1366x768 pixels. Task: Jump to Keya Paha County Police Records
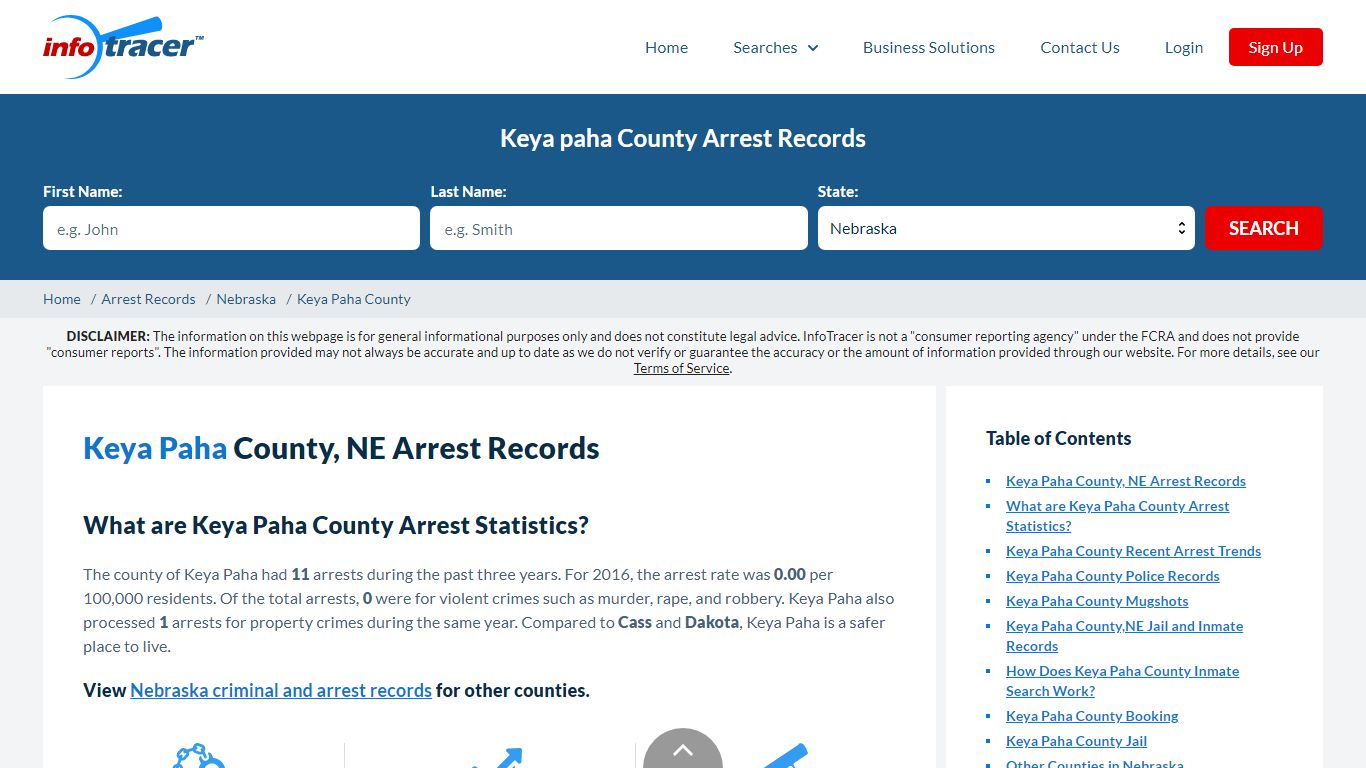(1113, 576)
